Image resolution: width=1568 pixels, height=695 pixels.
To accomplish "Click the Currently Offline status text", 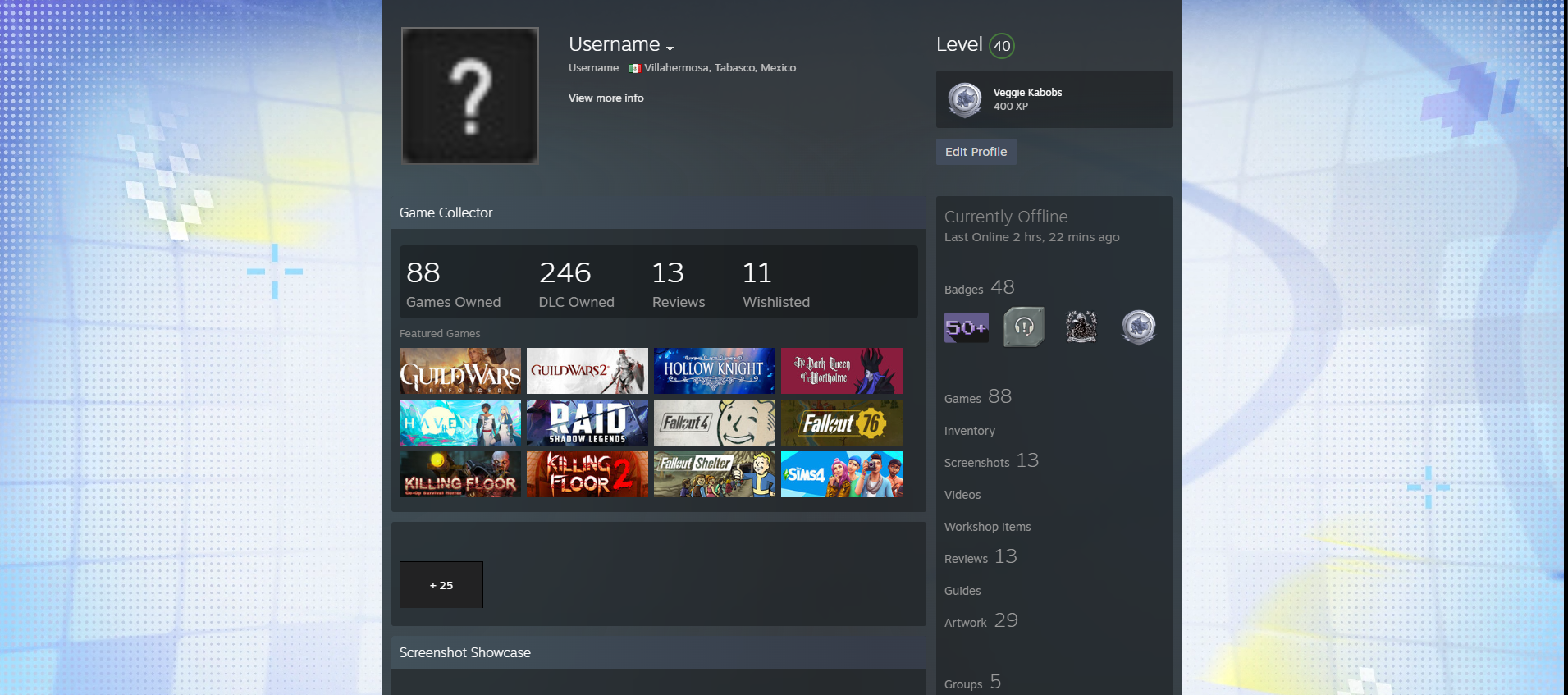I will [x=1006, y=217].
